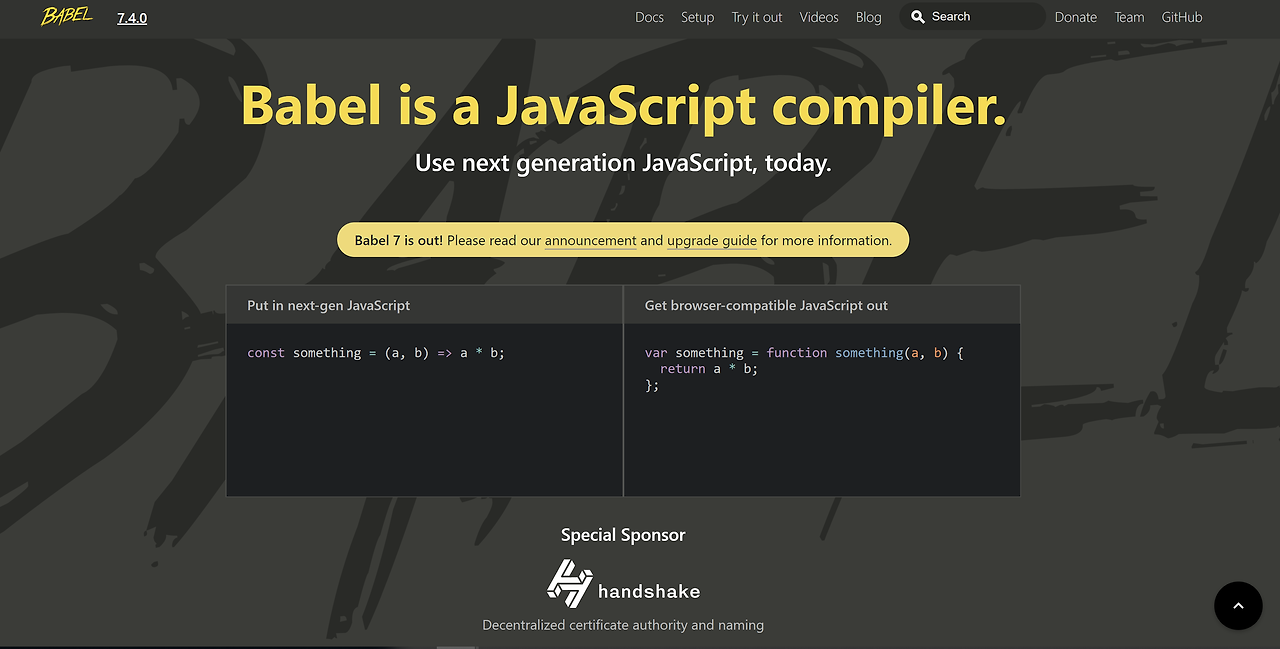Click 'Use next generation JavaScript, today.' subtitle

tap(623, 163)
